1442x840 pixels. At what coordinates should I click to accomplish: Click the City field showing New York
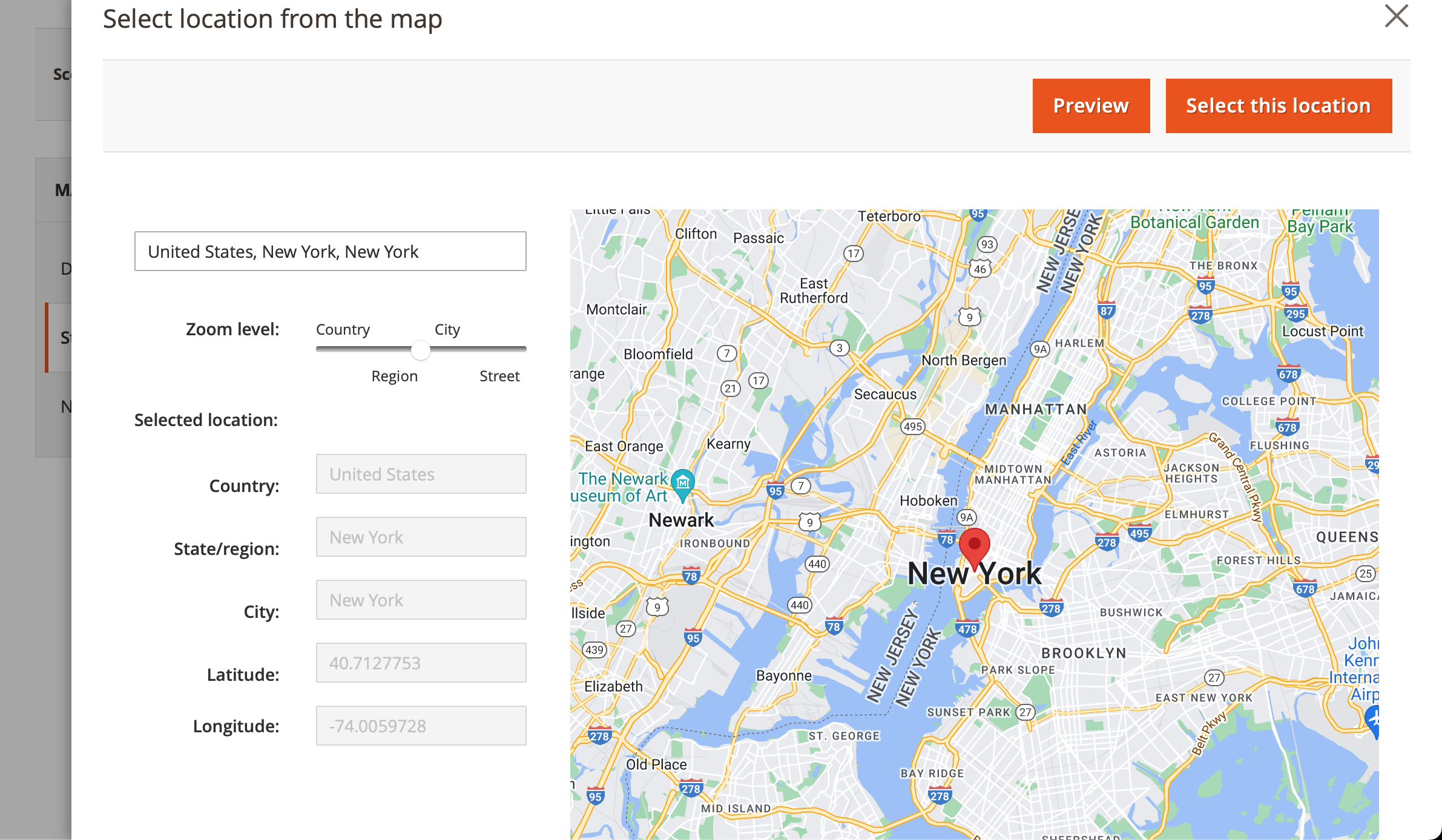click(x=421, y=600)
